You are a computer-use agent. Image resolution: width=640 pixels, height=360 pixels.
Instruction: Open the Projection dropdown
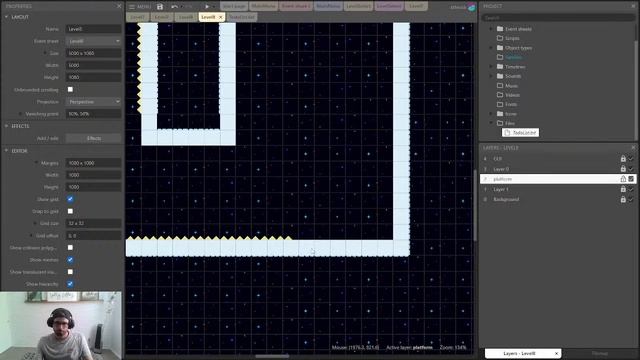(93, 102)
